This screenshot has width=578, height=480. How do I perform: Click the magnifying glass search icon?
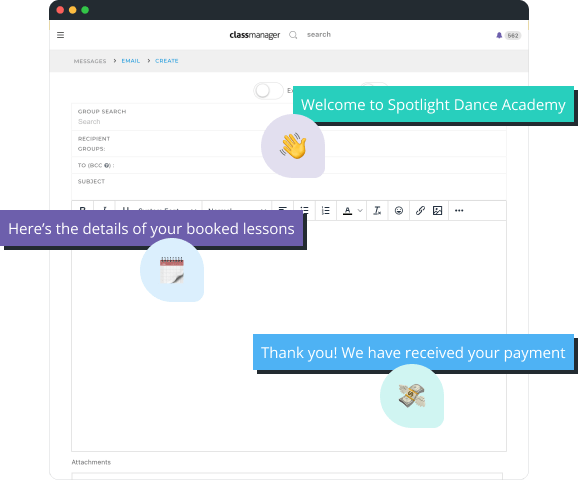tap(293, 35)
